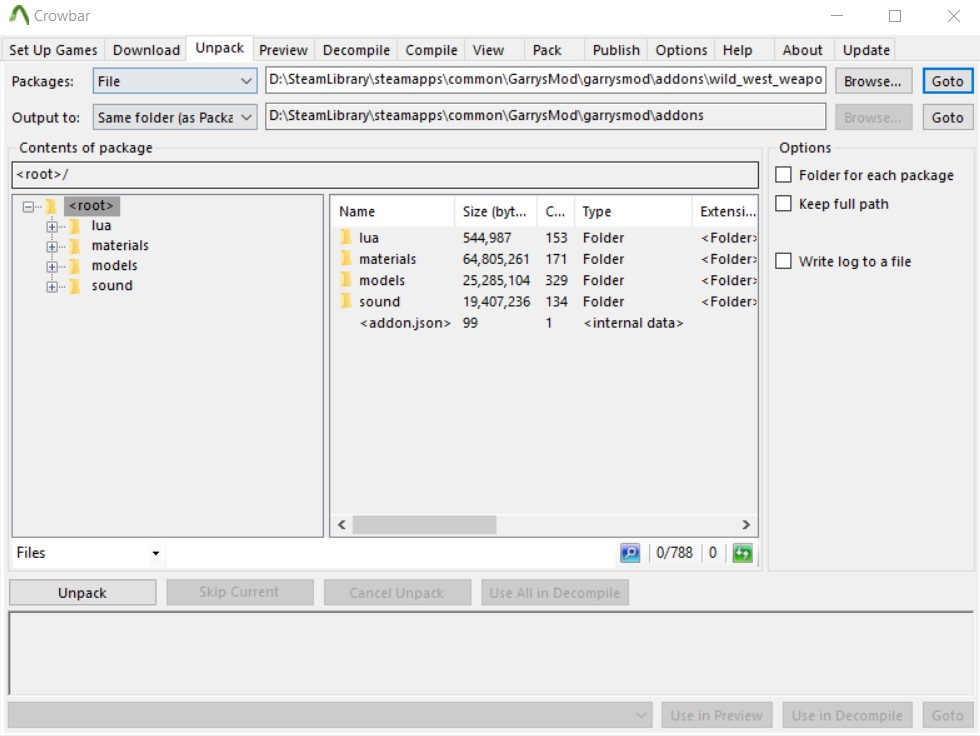Switch to the Download tab
The width and height of the screenshot is (980, 736).
(x=146, y=50)
